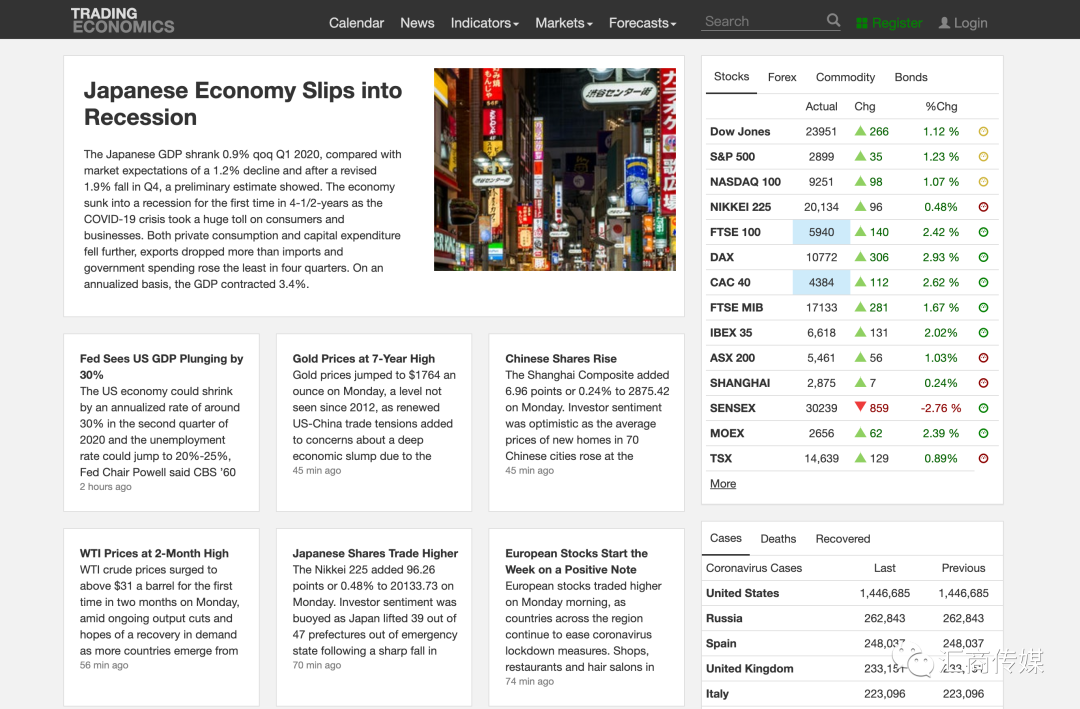This screenshot has height=709, width=1080.
Task: Switch to the Forex tab
Action: [782, 77]
